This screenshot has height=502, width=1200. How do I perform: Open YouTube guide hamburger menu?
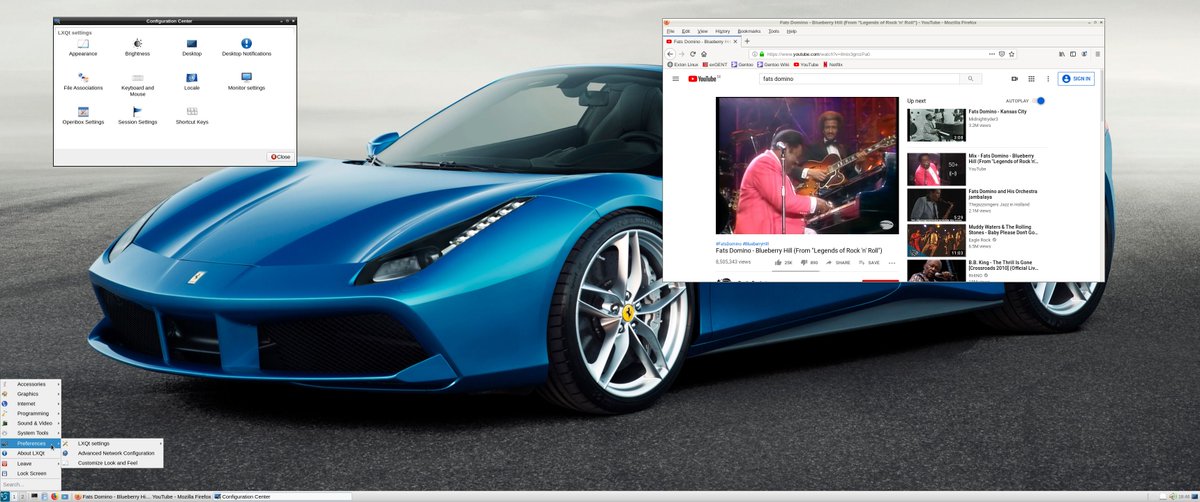coord(676,78)
